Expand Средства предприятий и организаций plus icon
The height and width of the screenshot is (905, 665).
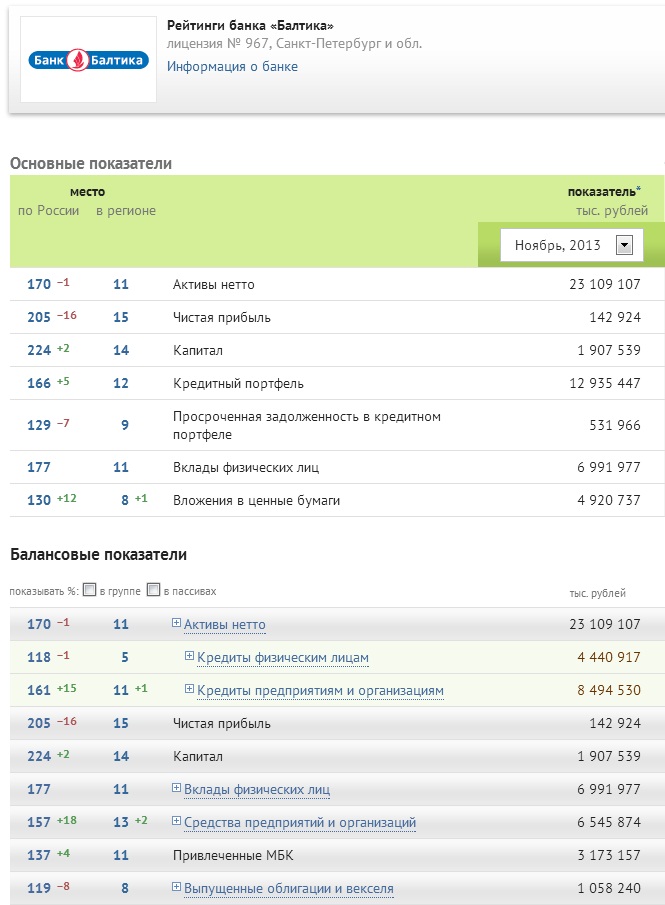(176, 821)
